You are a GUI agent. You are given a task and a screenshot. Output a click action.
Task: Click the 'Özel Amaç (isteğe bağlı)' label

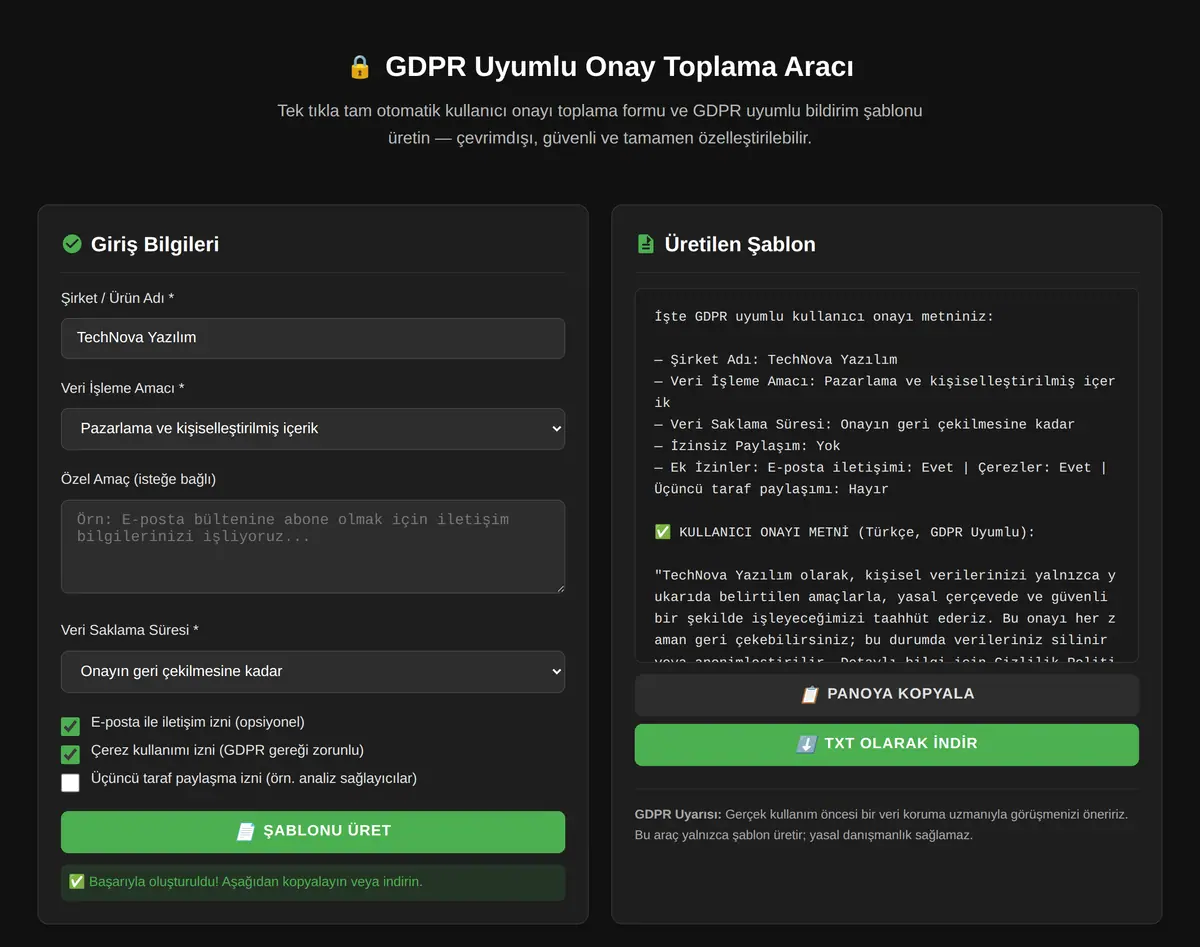point(138,479)
